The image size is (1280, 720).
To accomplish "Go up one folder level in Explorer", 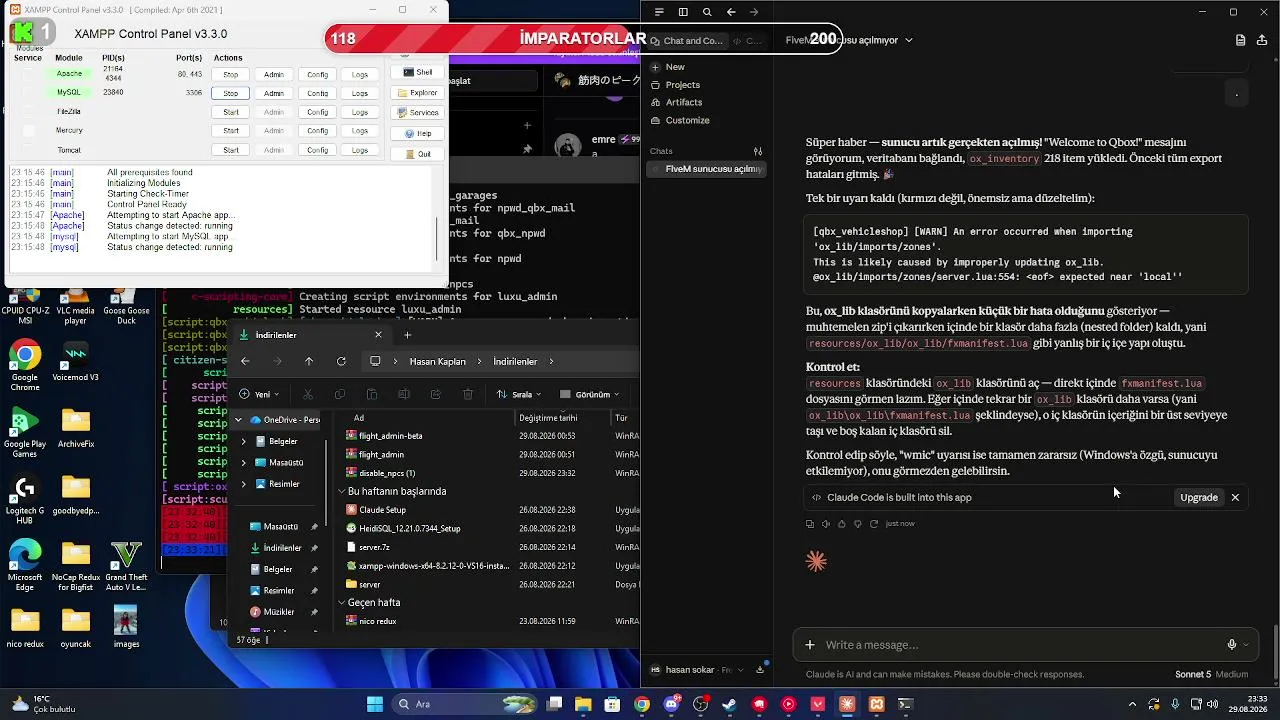I will (309, 361).
